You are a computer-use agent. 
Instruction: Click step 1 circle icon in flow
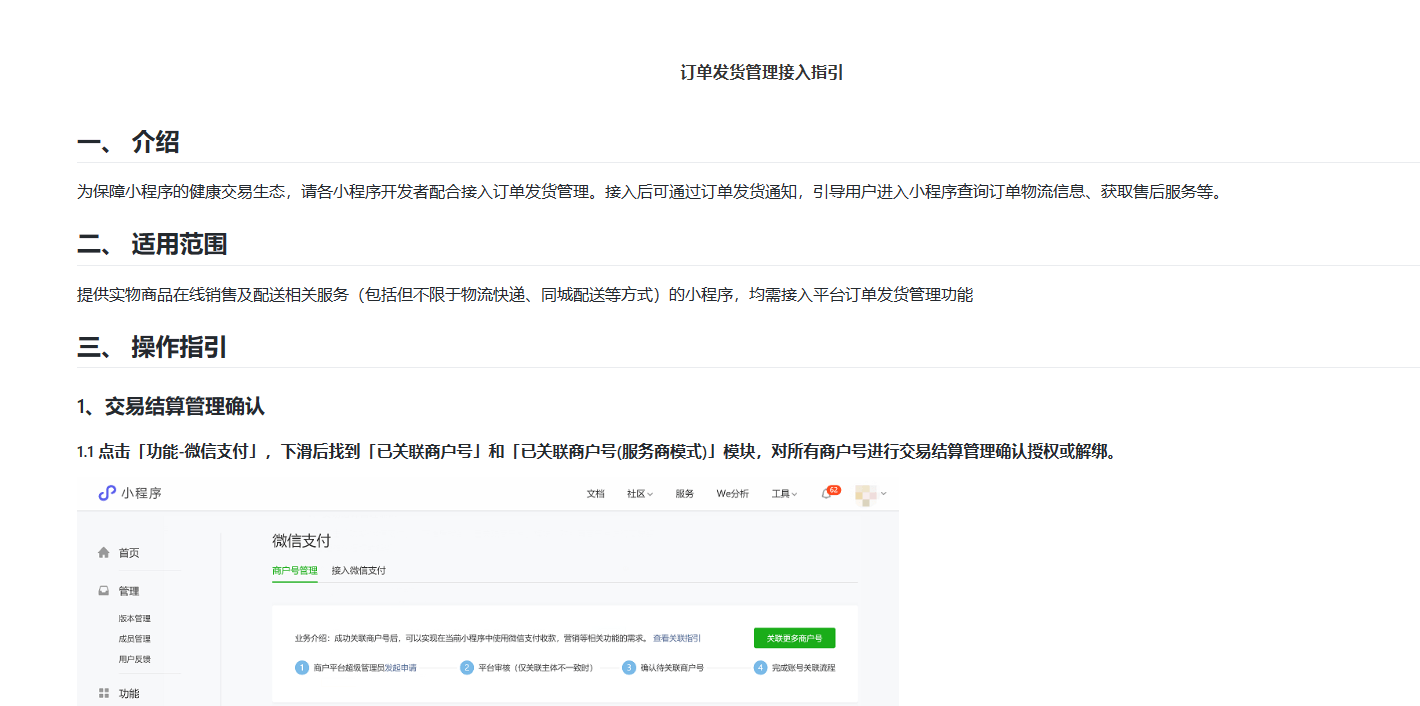(x=301, y=667)
